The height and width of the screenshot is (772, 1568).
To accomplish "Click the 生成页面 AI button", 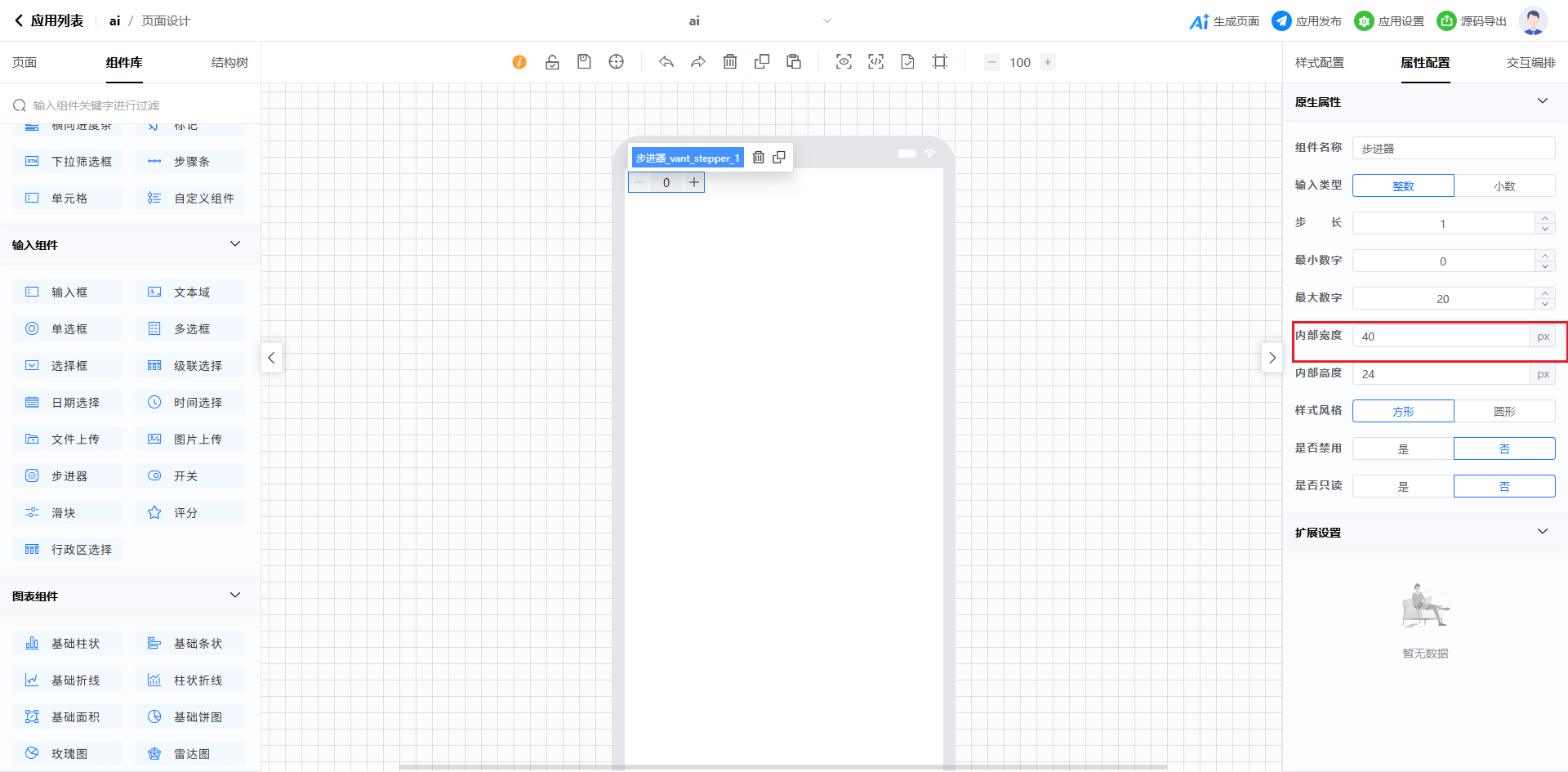I will tap(1224, 21).
